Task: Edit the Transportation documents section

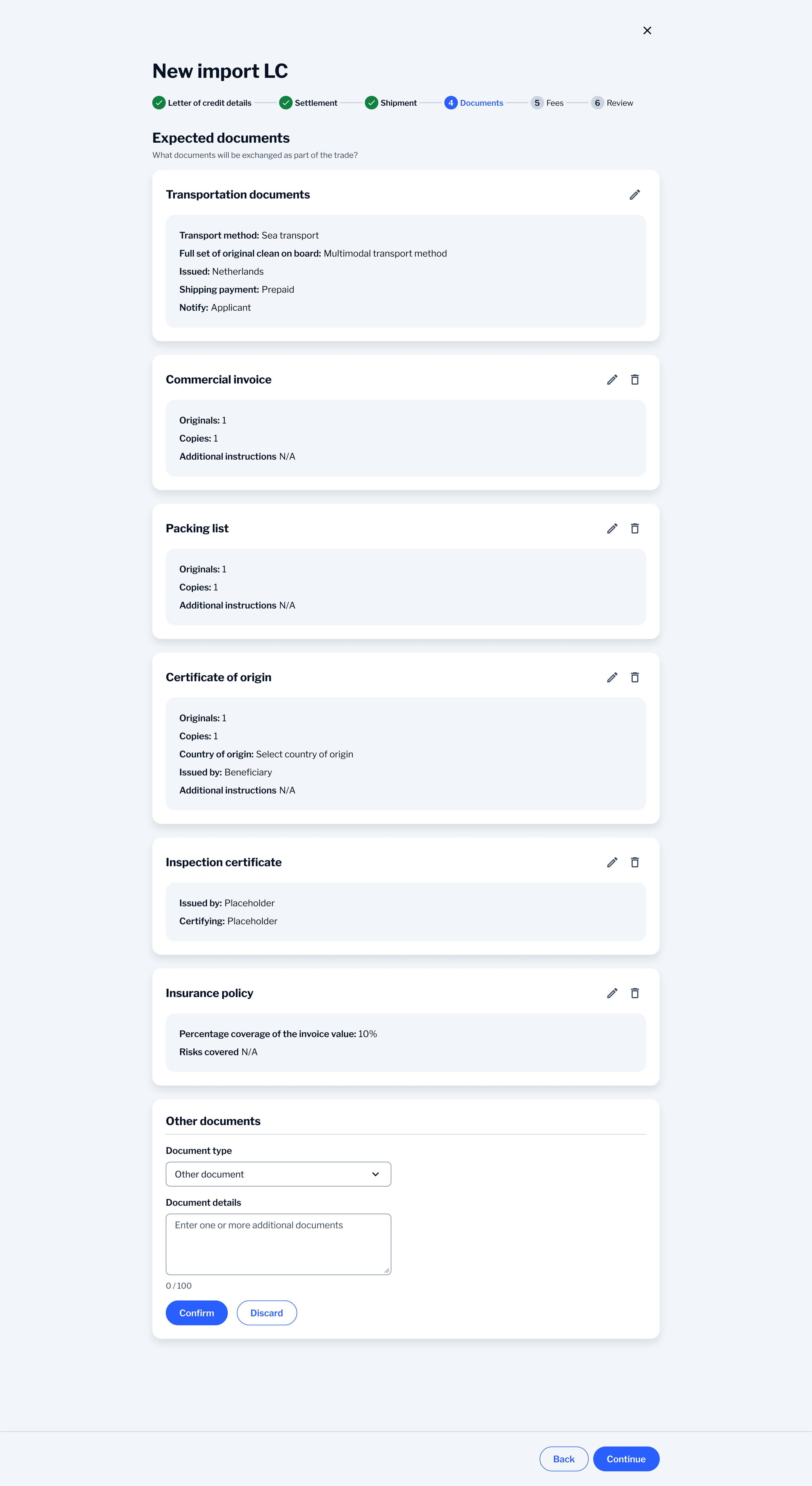Action: [634, 194]
